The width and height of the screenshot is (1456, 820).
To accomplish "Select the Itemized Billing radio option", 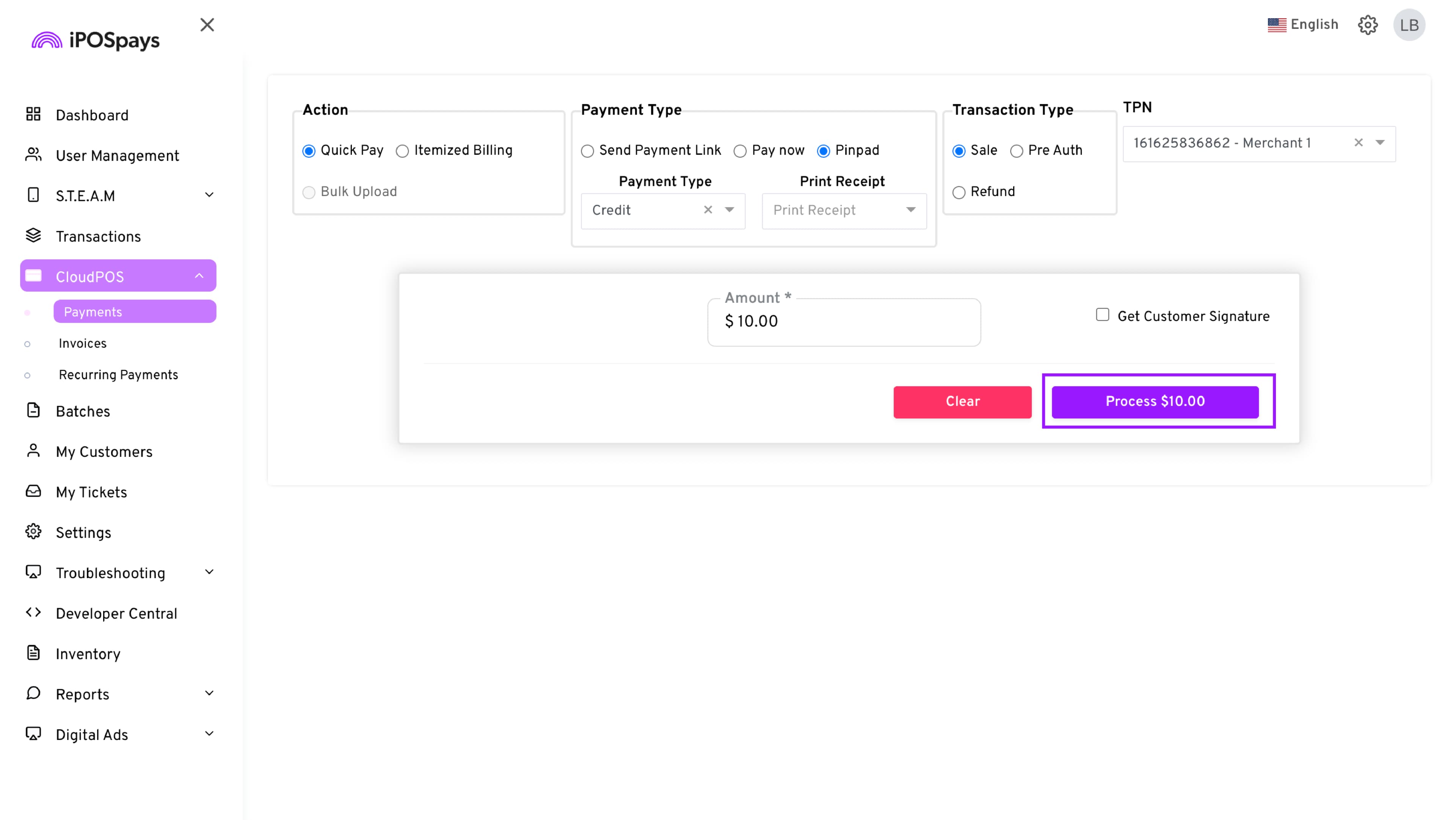I will click(402, 151).
